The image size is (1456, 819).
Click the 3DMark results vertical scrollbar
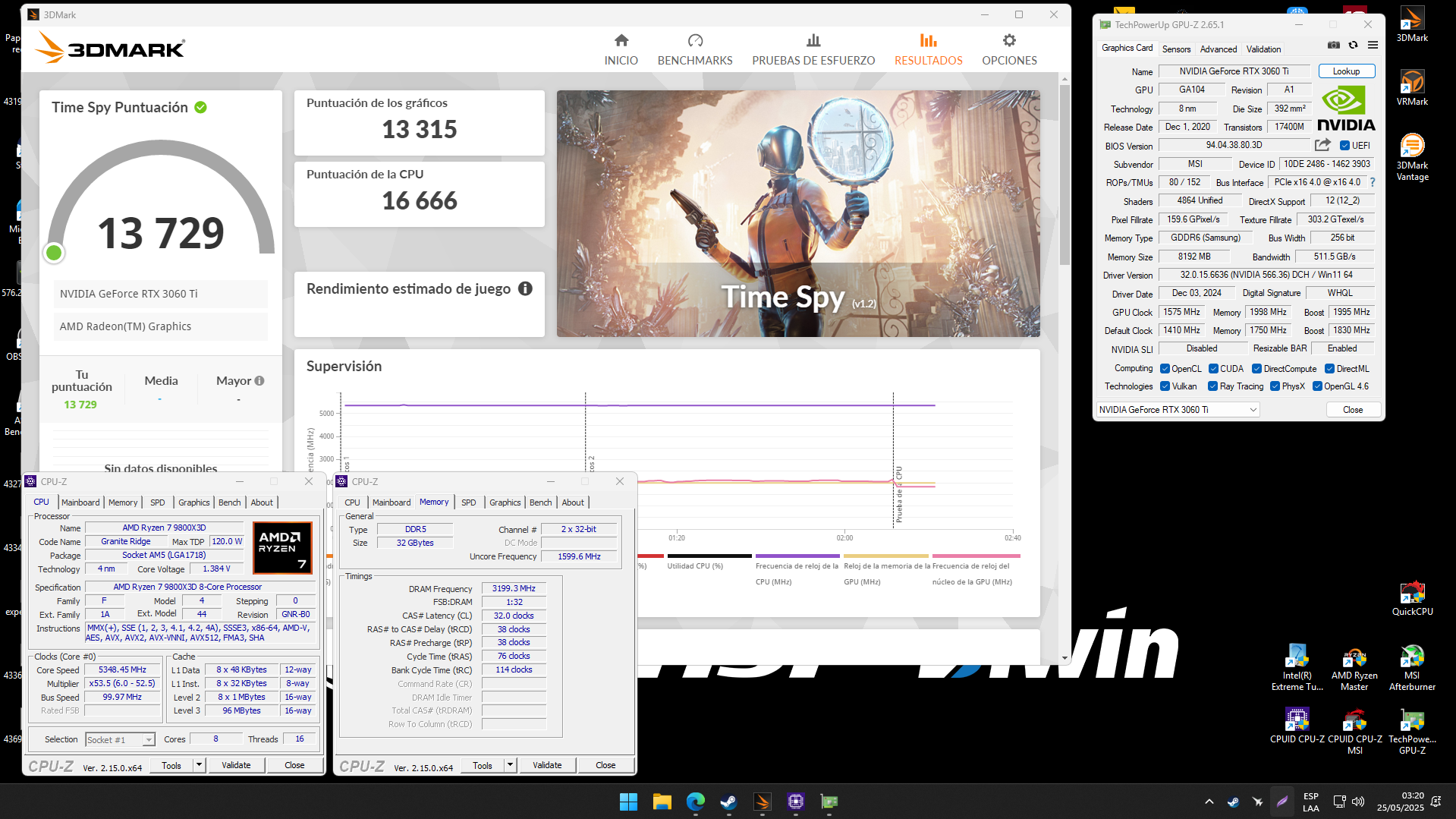coord(1064,175)
